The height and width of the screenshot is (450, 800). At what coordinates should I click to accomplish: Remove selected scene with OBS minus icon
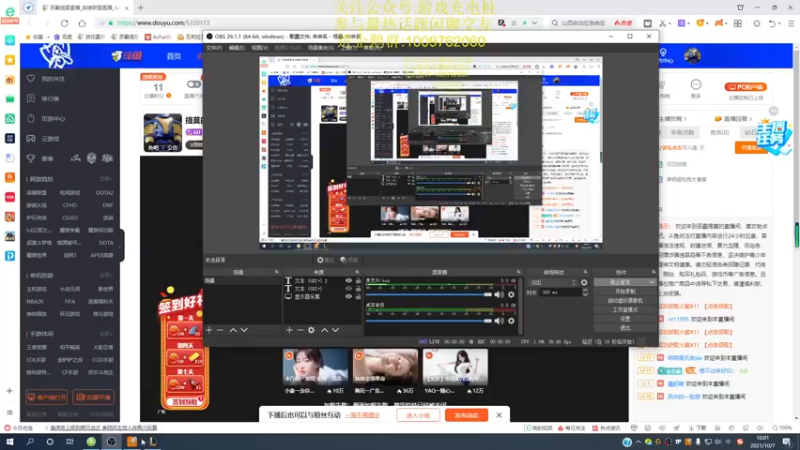220,330
